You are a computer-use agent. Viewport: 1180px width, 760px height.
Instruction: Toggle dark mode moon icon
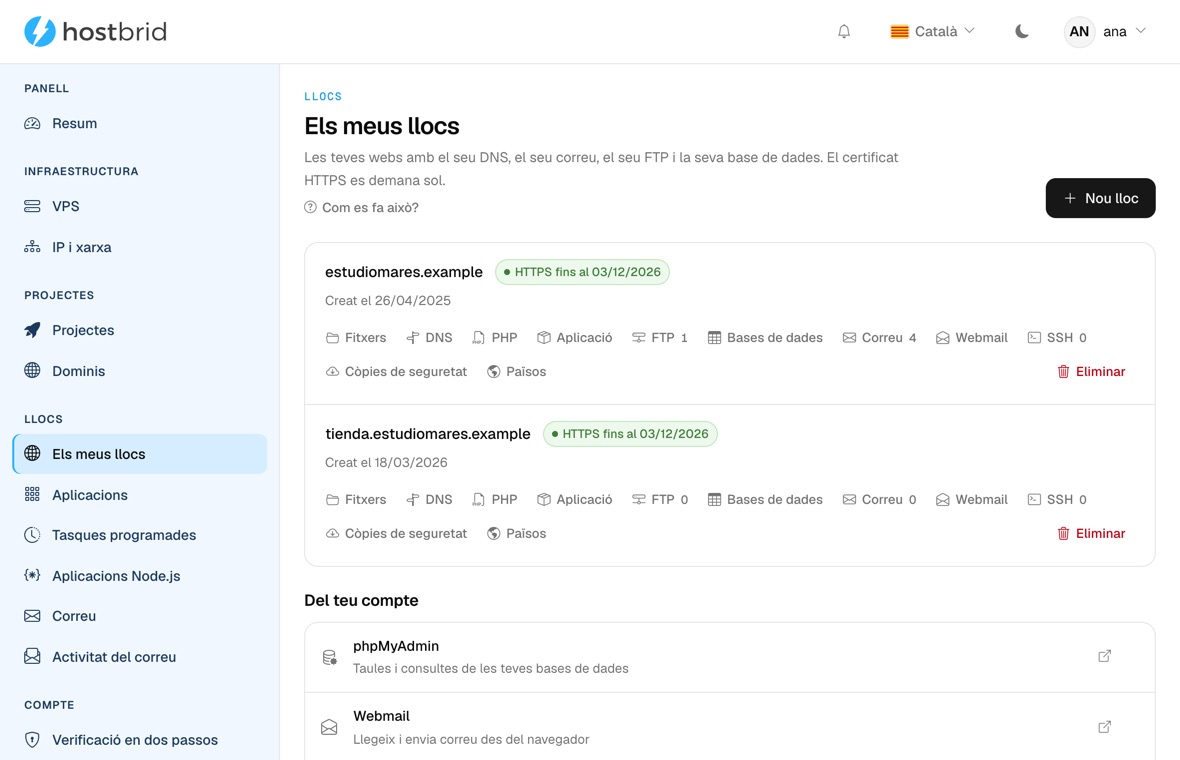click(1021, 32)
